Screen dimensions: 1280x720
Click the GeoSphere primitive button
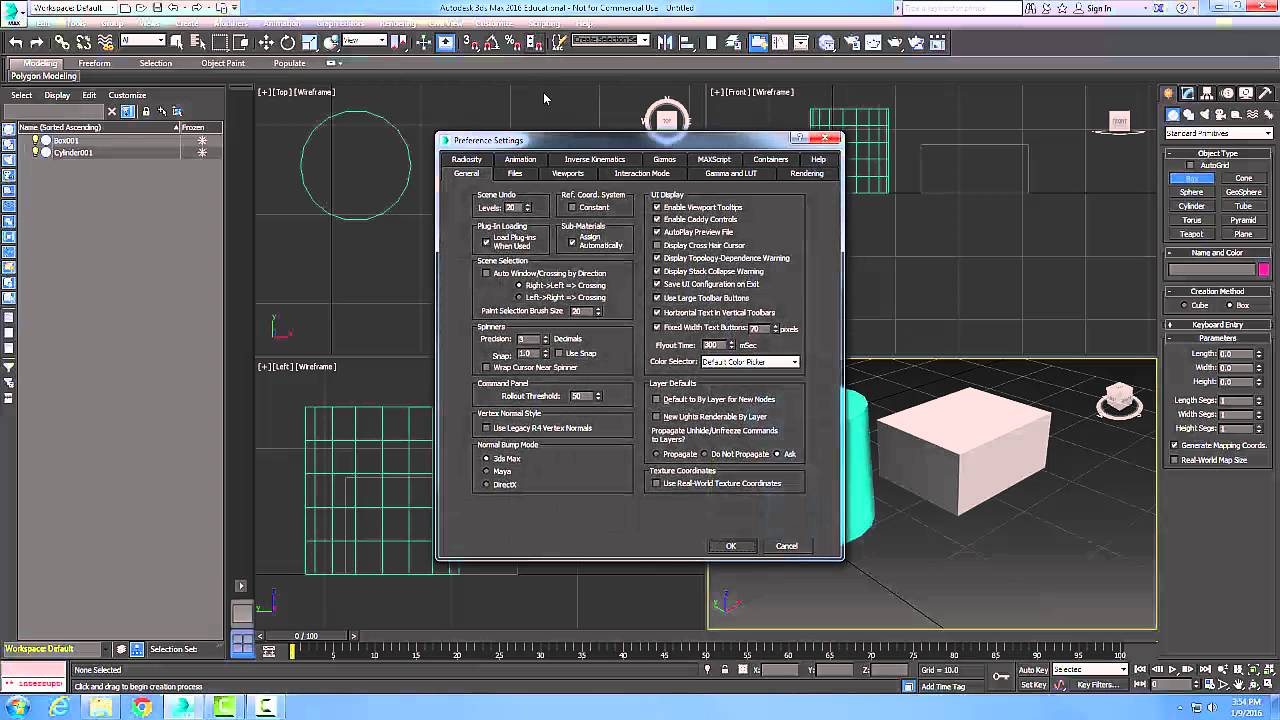[1243, 192]
